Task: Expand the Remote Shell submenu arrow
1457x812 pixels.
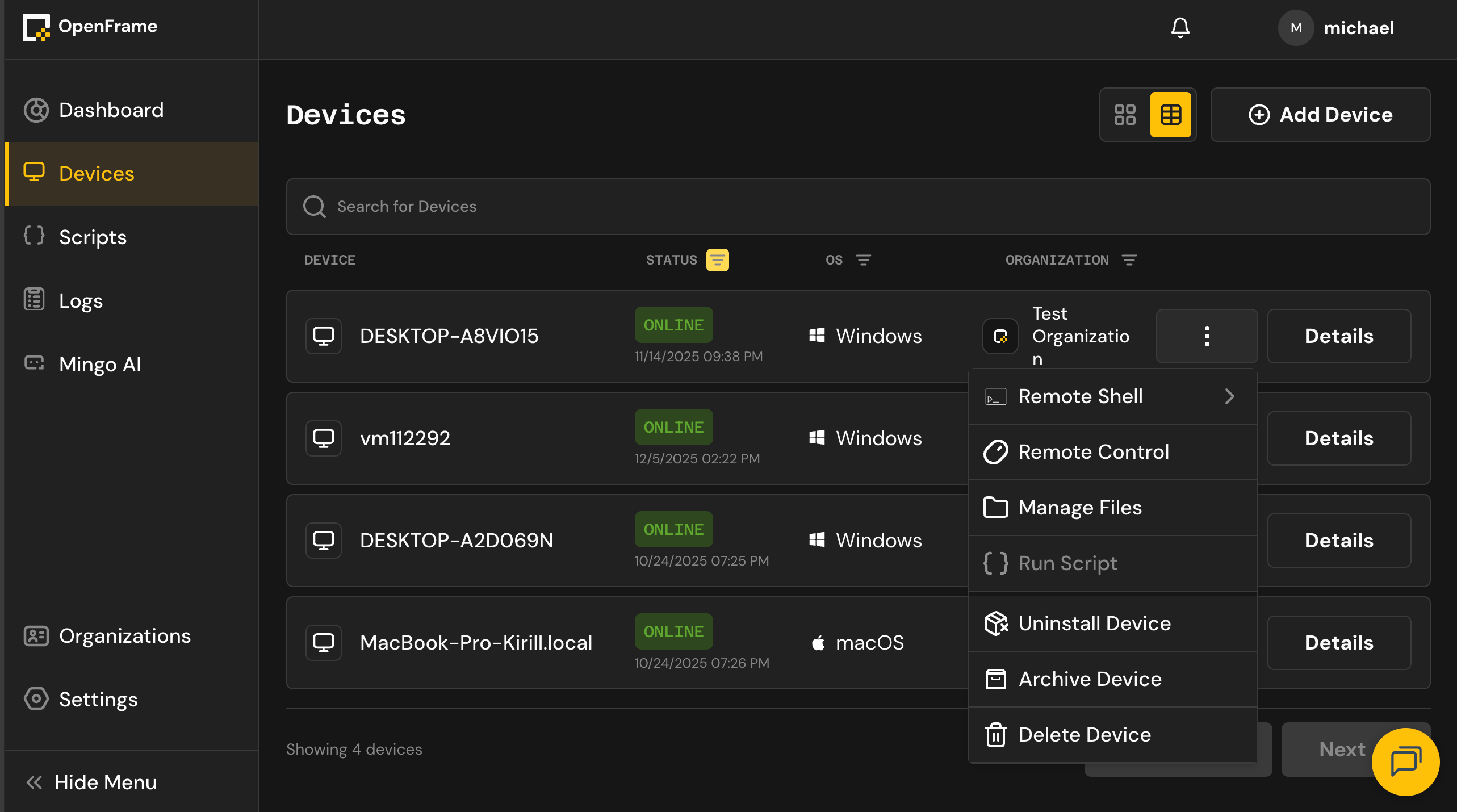Action: tap(1229, 396)
